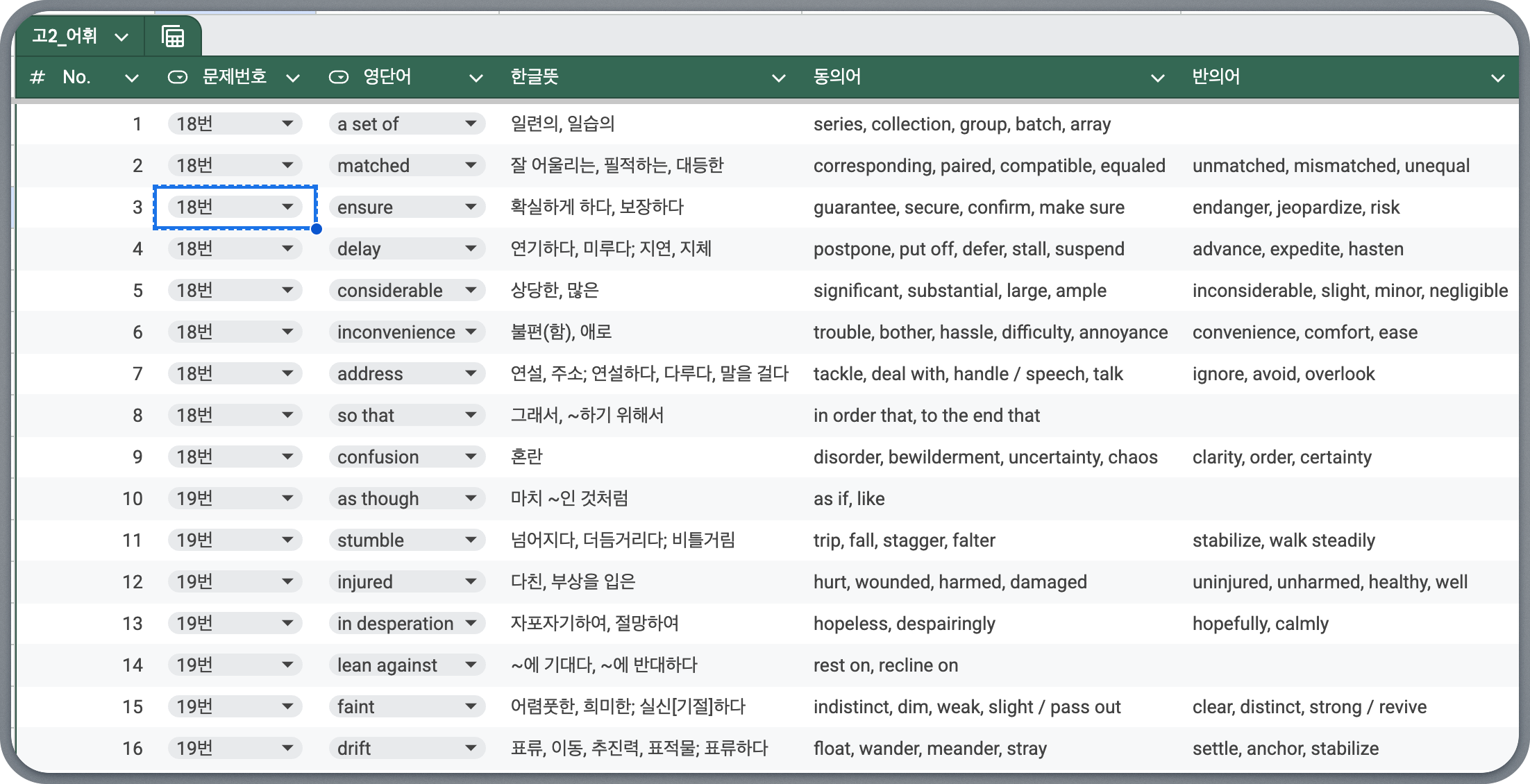Open the 문제번호 column options chevron
The height and width of the screenshot is (784, 1530).
(292, 78)
